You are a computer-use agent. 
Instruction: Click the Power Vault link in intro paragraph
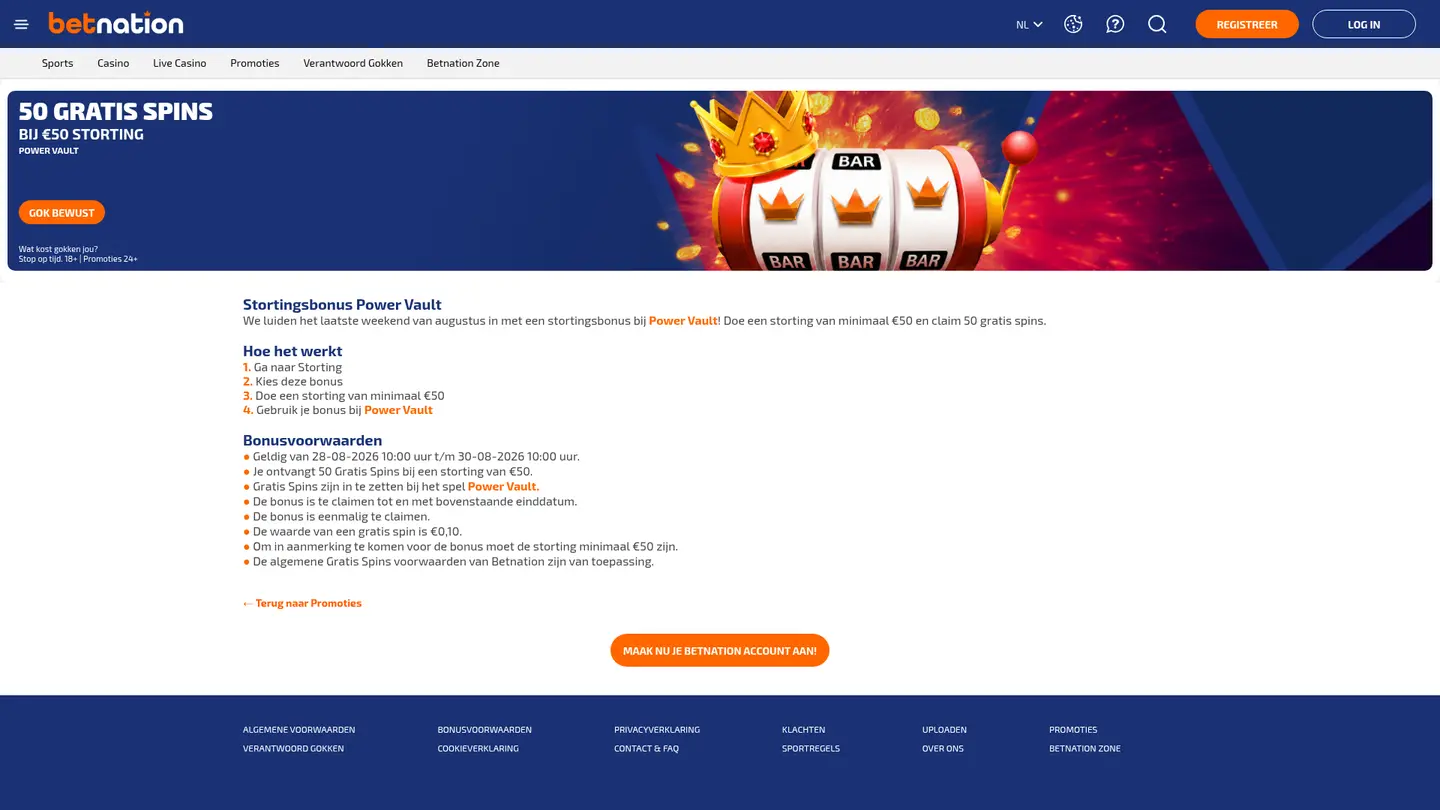tap(683, 321)
